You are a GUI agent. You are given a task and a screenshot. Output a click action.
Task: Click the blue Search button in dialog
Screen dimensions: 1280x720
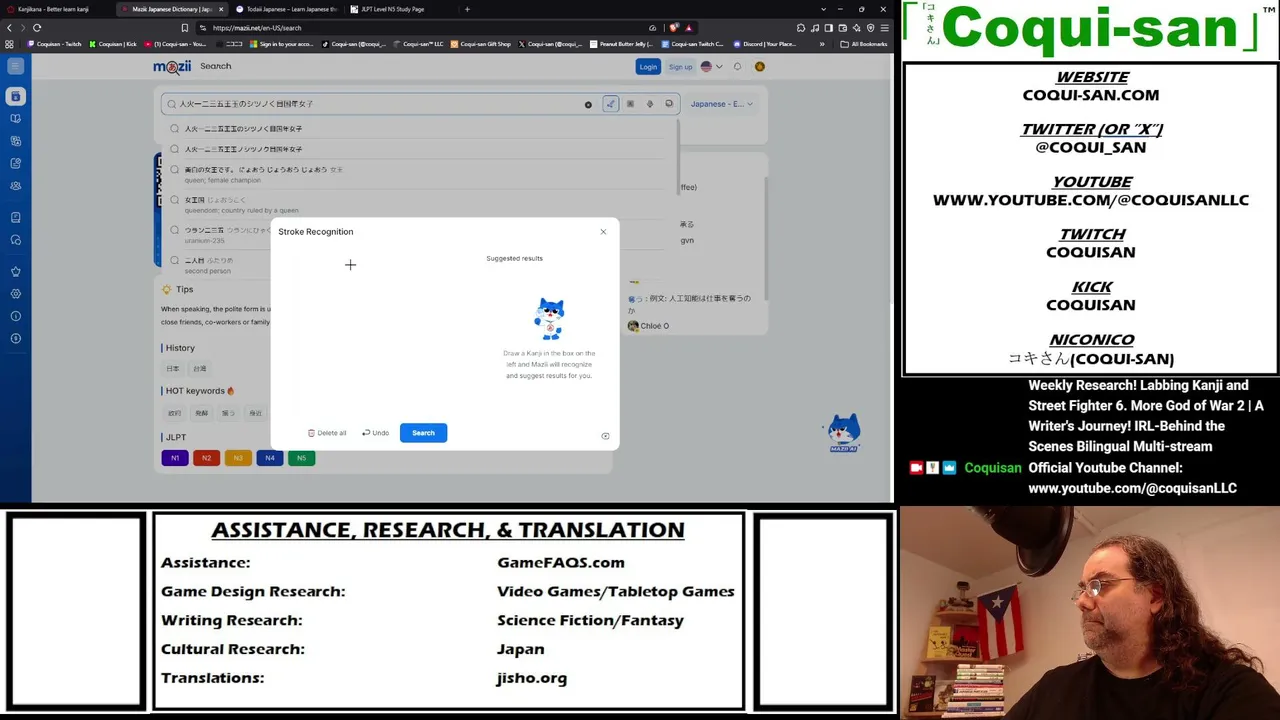pos(423,433)
